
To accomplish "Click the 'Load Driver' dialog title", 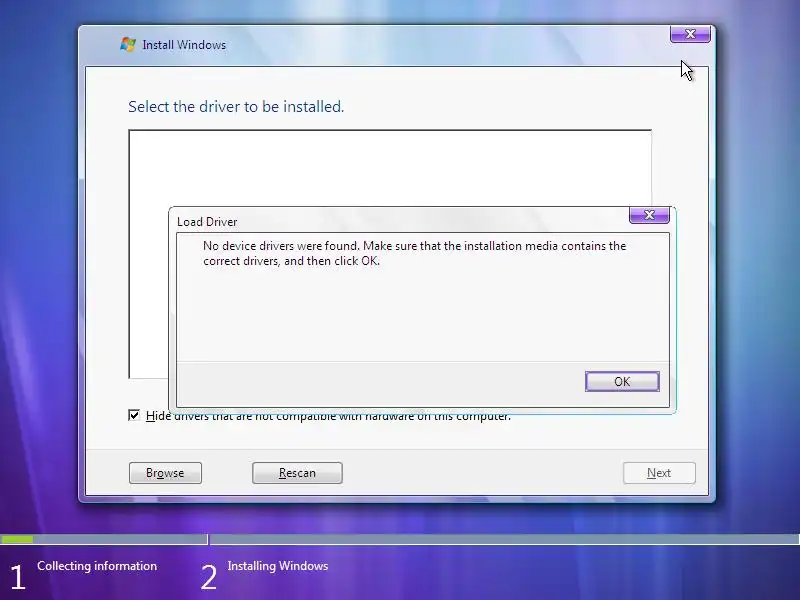I will tap(207, 222).
